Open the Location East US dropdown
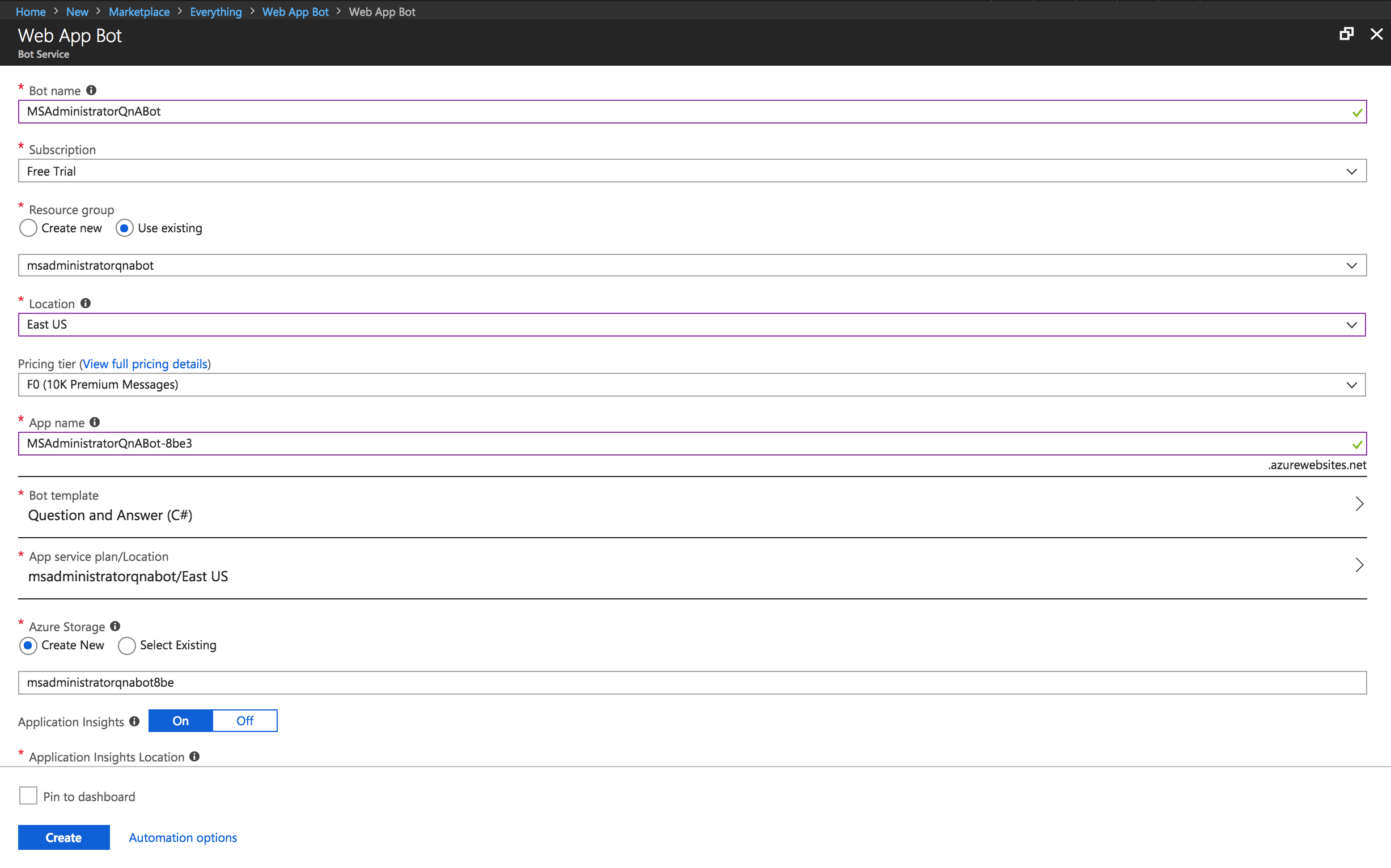1391x868 pixels. coord(692,324)
